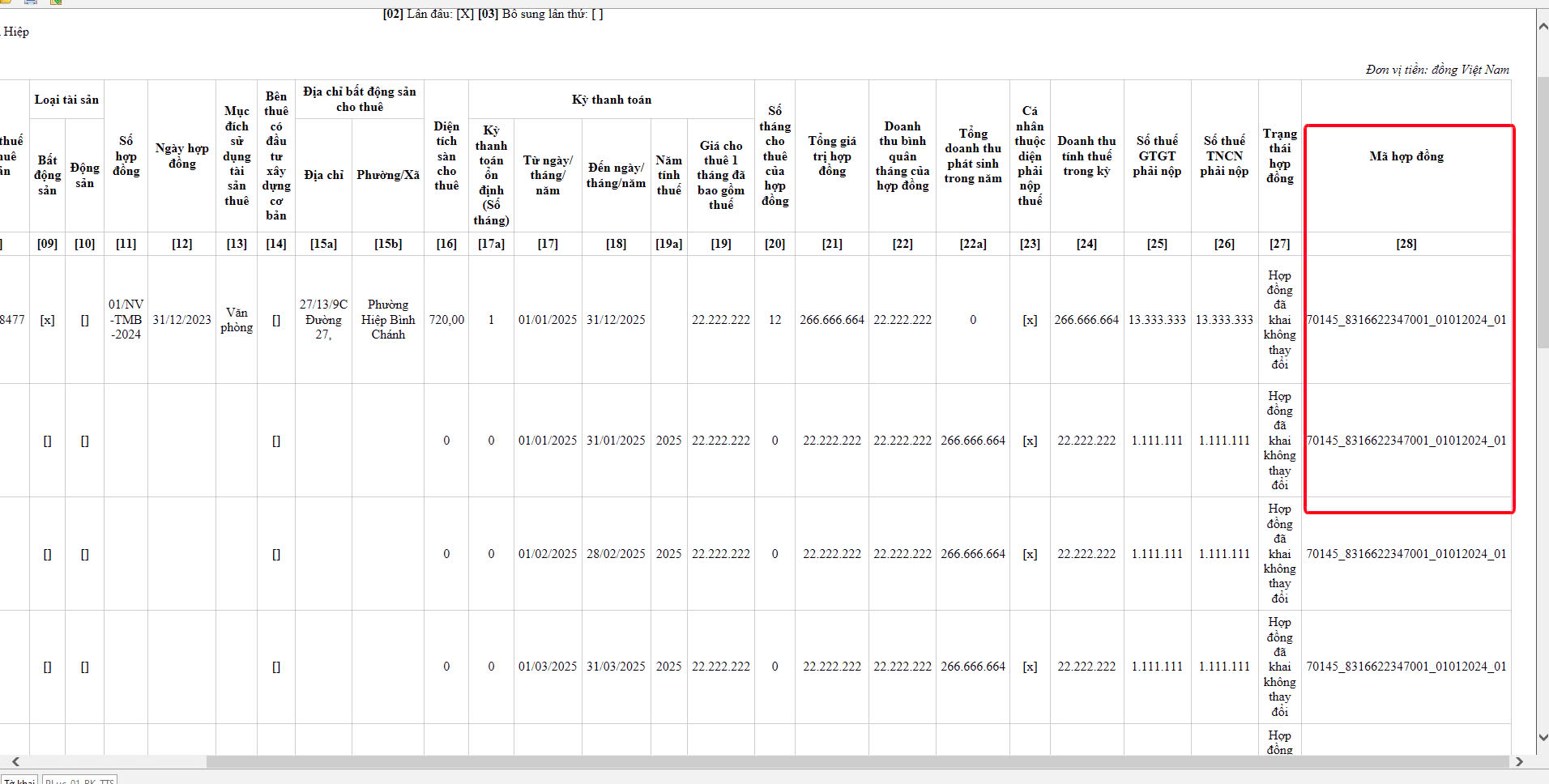Click the horizontal scrollbar right arrow
1549x784 pixels.
click(1519, 761)
